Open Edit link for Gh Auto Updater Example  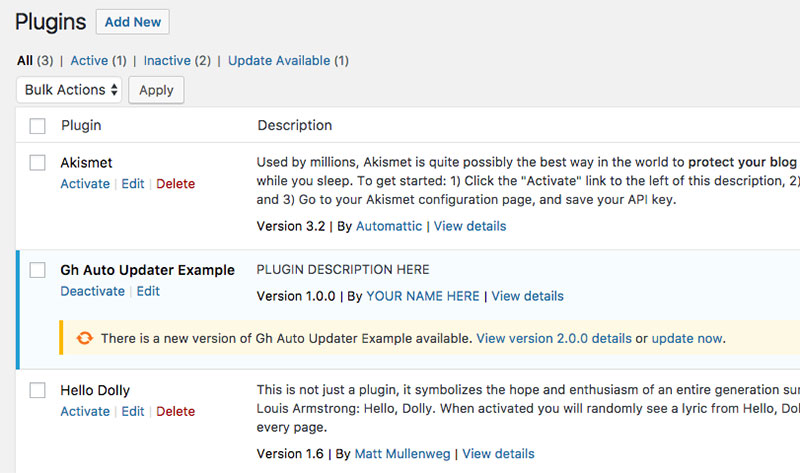coord(148,291)
